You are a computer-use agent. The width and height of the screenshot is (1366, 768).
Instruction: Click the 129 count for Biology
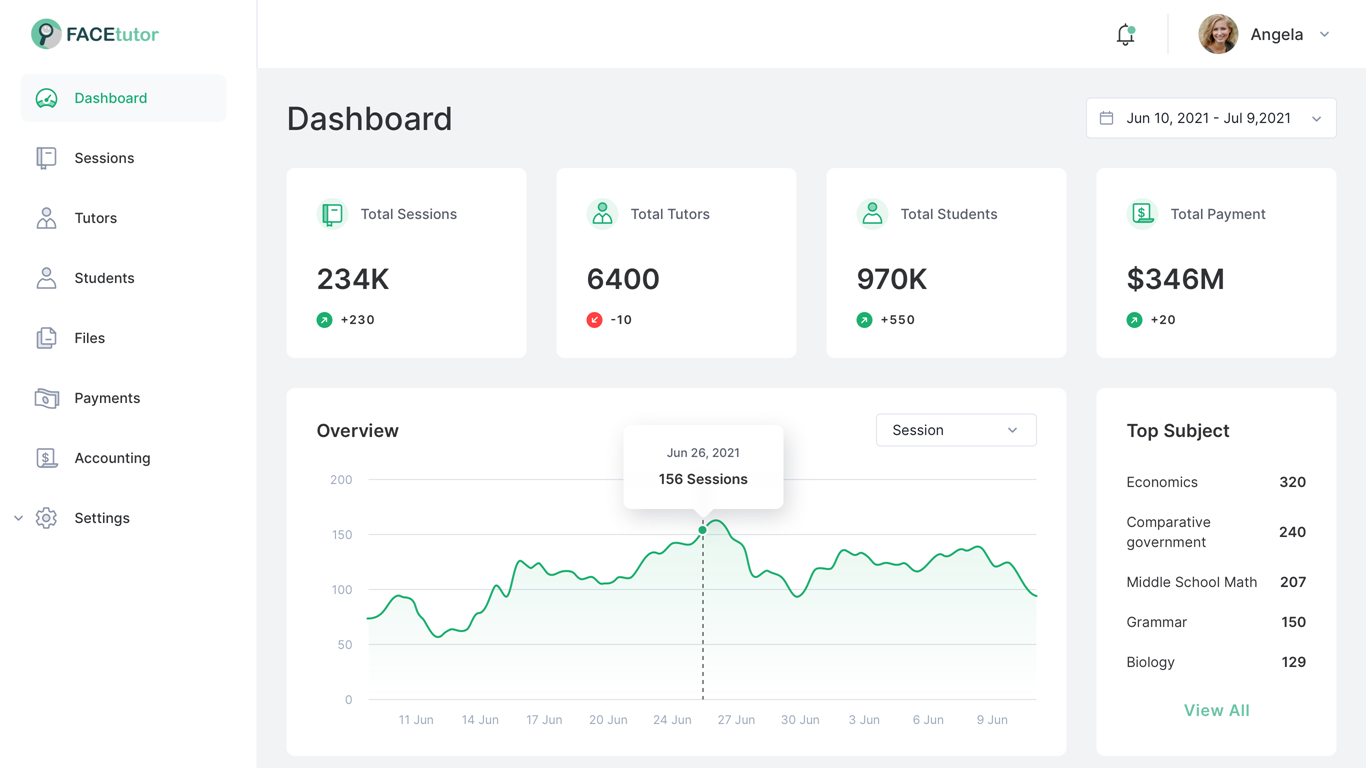1294,662
